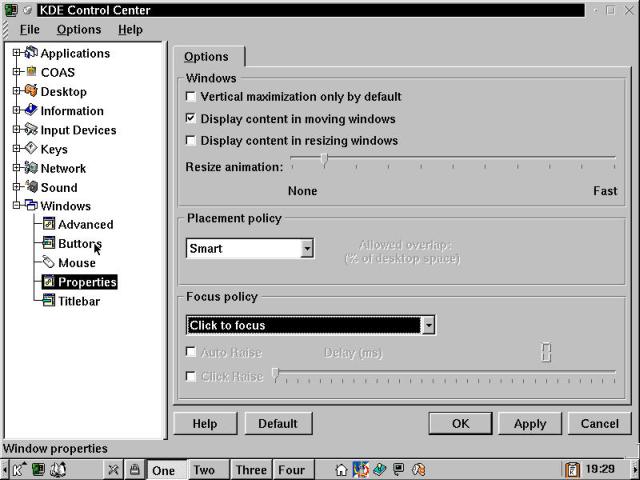Open the Placement policy Smart dropdown
Image resolution: width=640 pixels, height=480 pixels.
click(x=307, y=248)
